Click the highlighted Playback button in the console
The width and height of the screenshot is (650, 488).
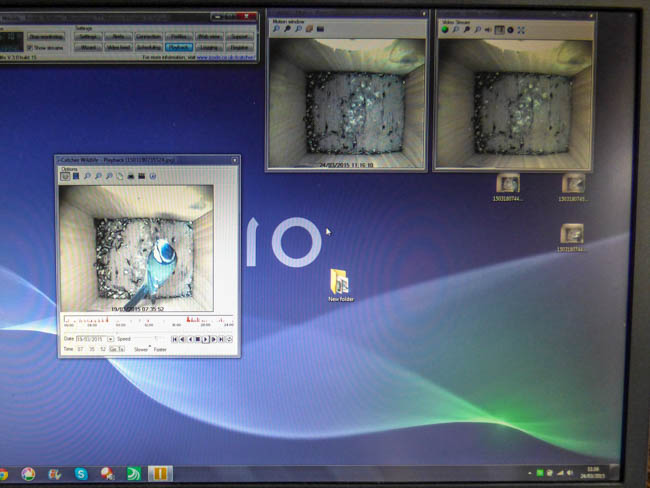point(179,47)
